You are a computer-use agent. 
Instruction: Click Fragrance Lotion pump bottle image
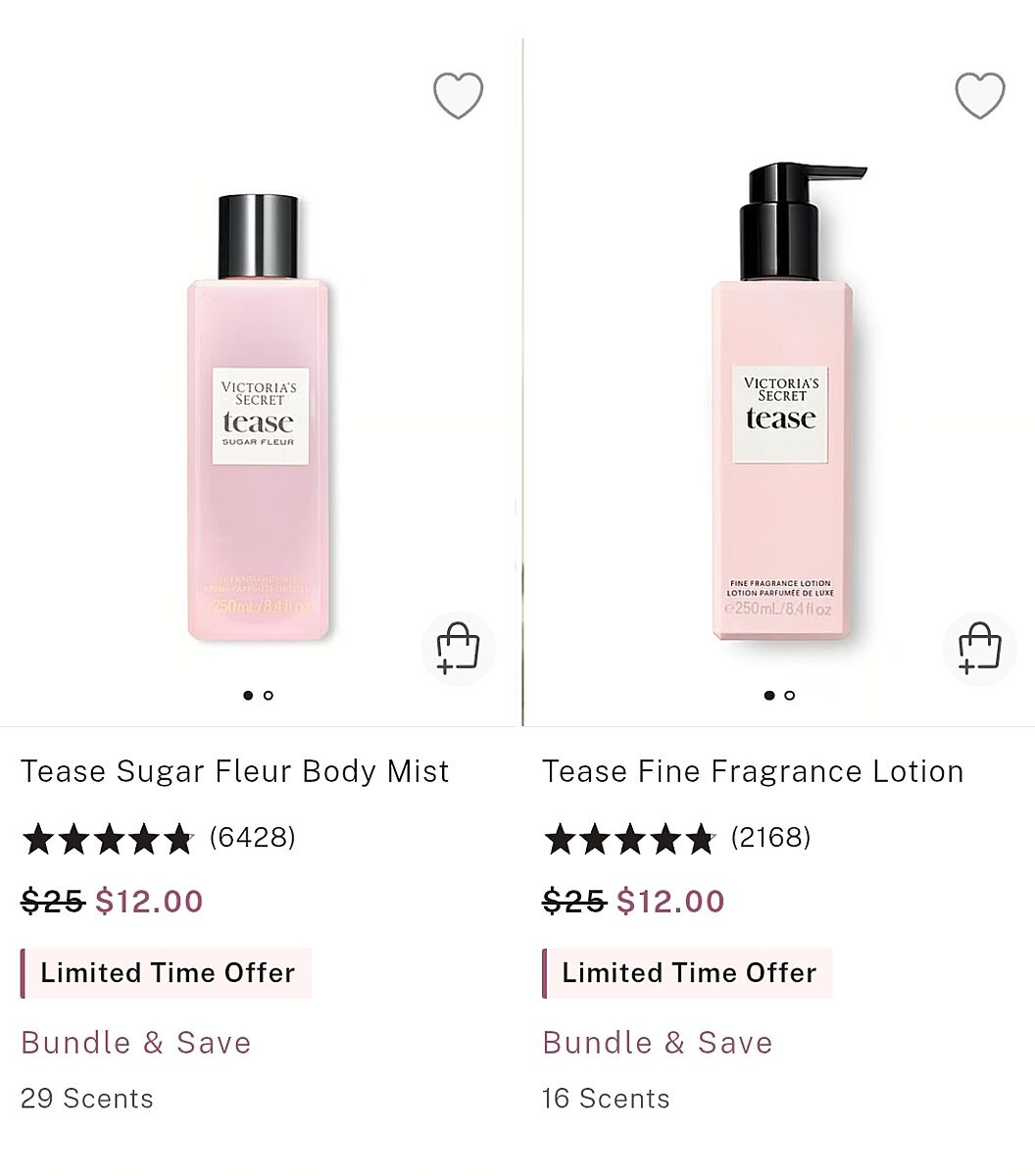pos(782,412)
